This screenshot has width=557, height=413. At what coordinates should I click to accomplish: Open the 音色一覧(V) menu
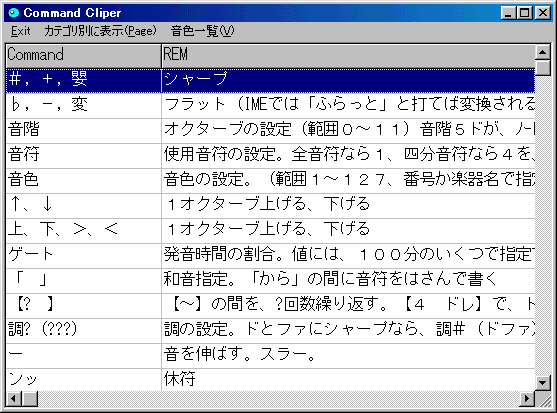coord(202,31)
